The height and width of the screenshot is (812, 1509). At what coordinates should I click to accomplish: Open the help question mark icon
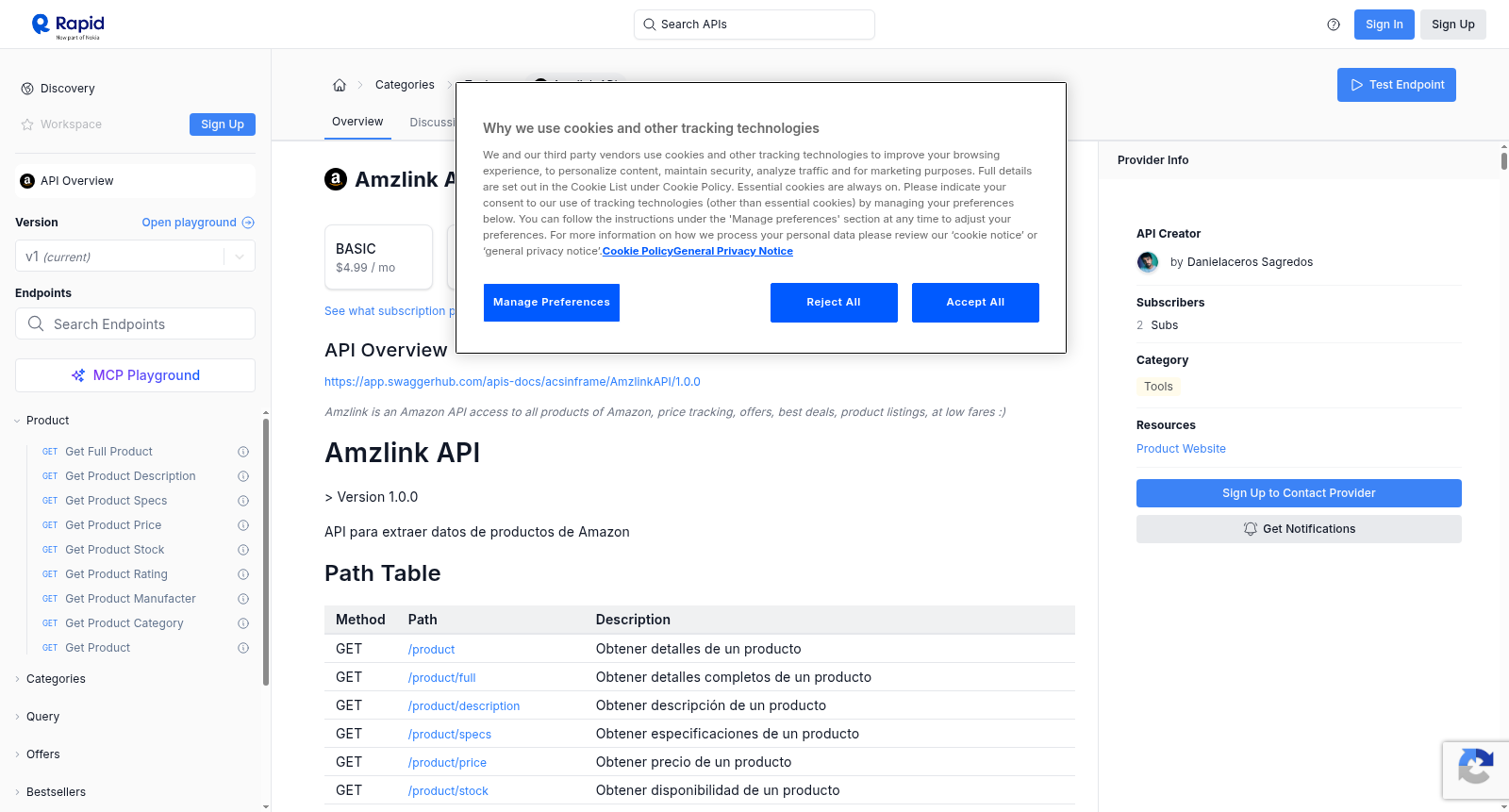1334,25
